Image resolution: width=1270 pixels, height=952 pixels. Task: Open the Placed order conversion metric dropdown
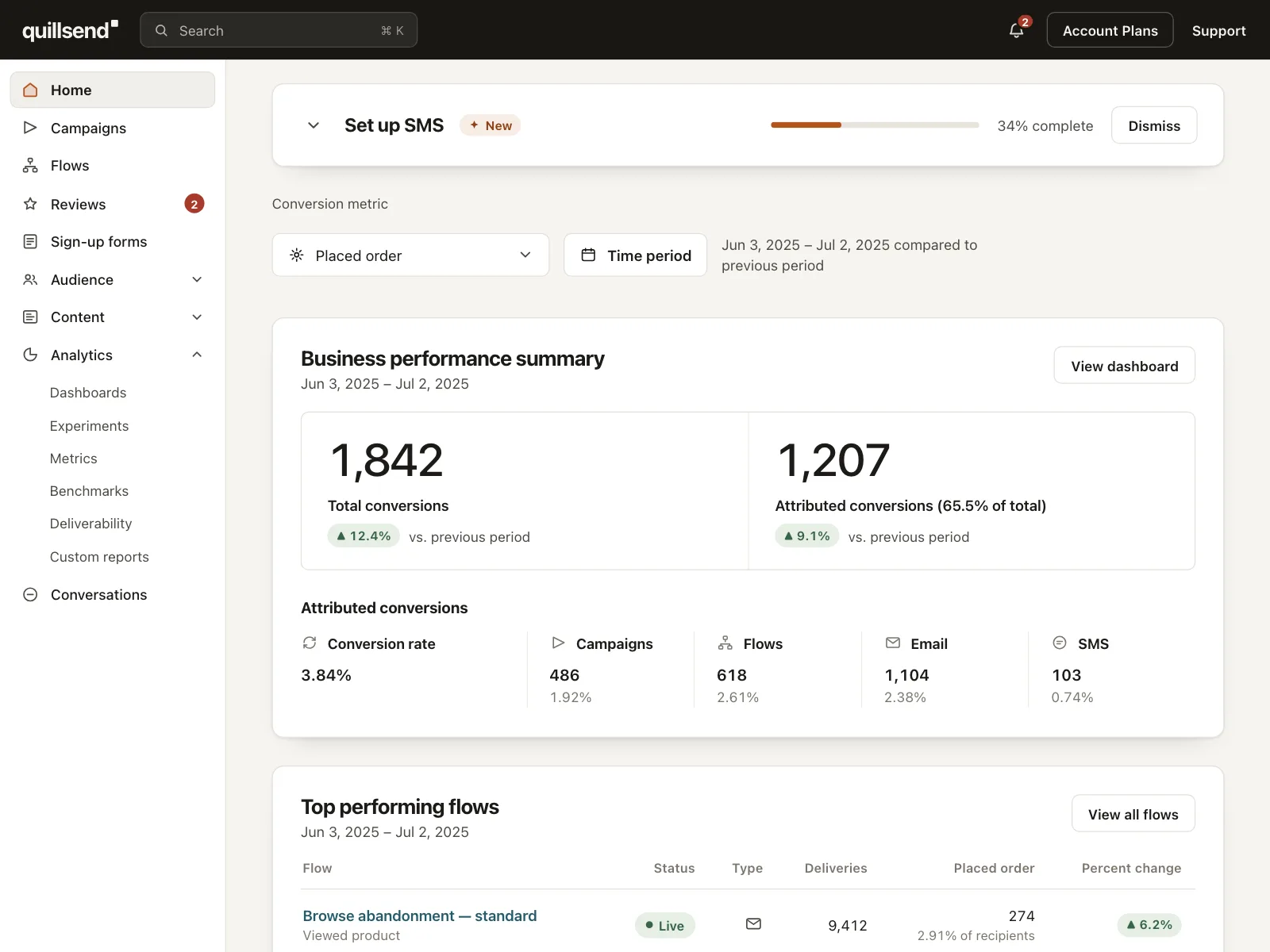[x=410, y=255]
